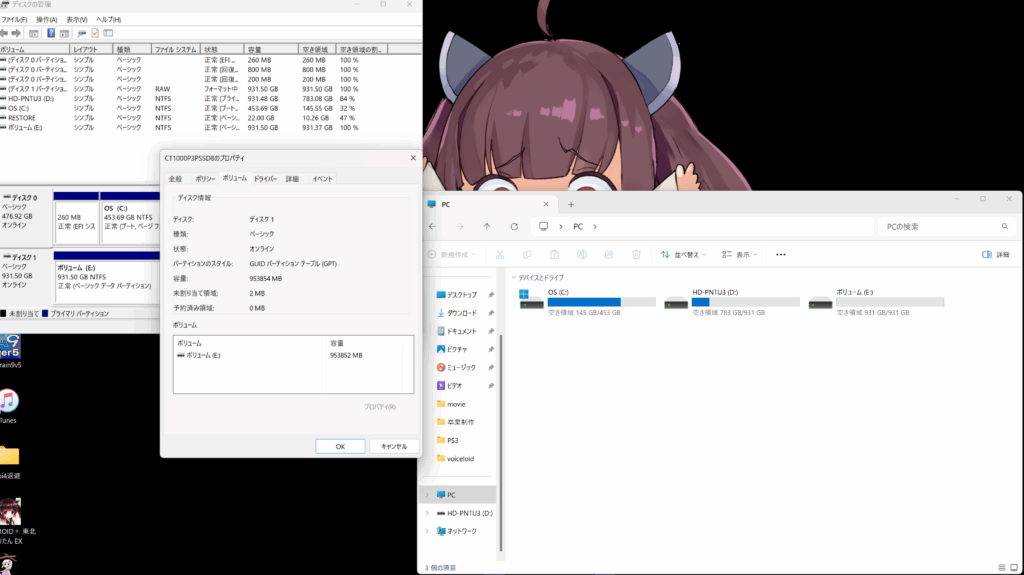Click the monitor icon in Explorer address bar
This screenshot has width=1024, height=575.
coord(543,227)
